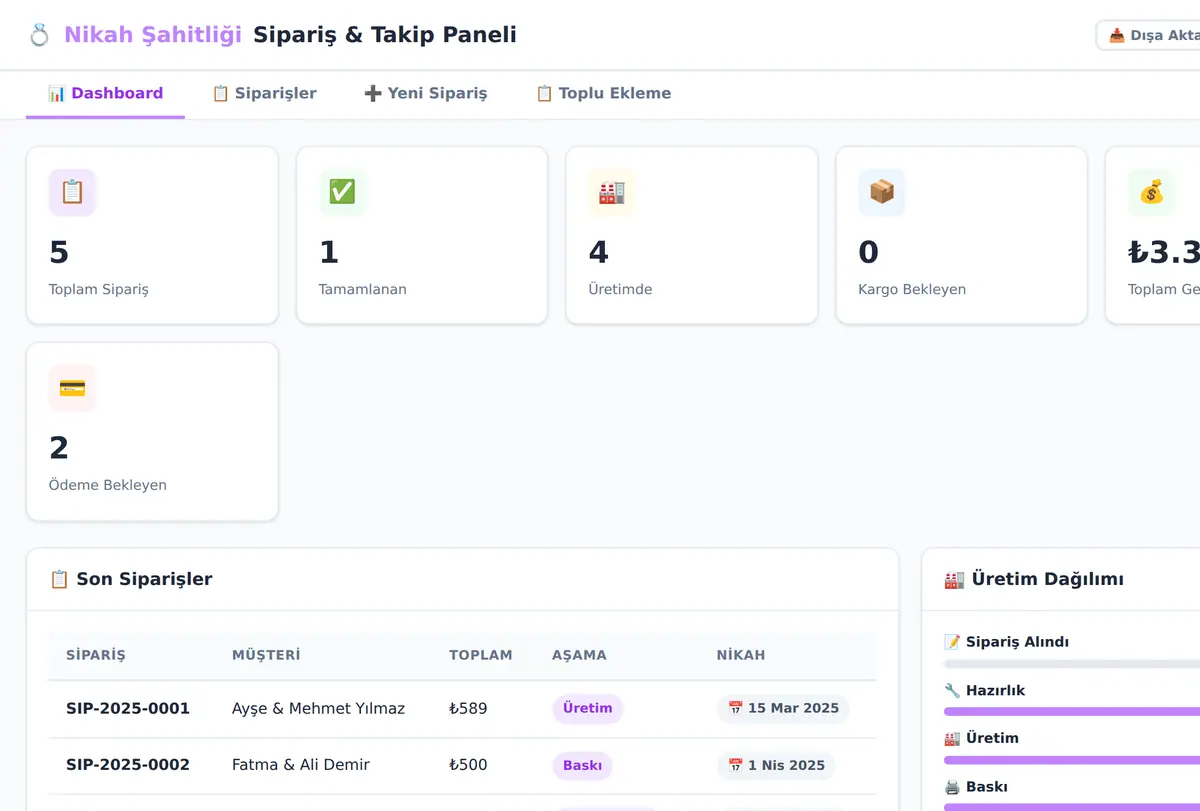This screenshot has height=811, width=1200.
Task: Click the Baskı stage badge for Fatma & Ali
Action: [x=582, y=766]
